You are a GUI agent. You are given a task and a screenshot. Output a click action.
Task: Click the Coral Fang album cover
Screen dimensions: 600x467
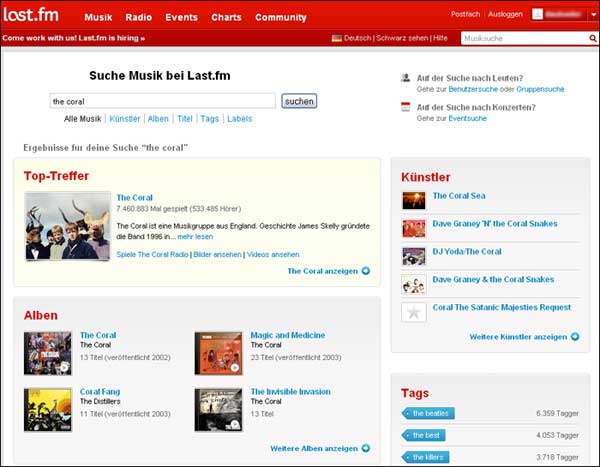(47, 409)
